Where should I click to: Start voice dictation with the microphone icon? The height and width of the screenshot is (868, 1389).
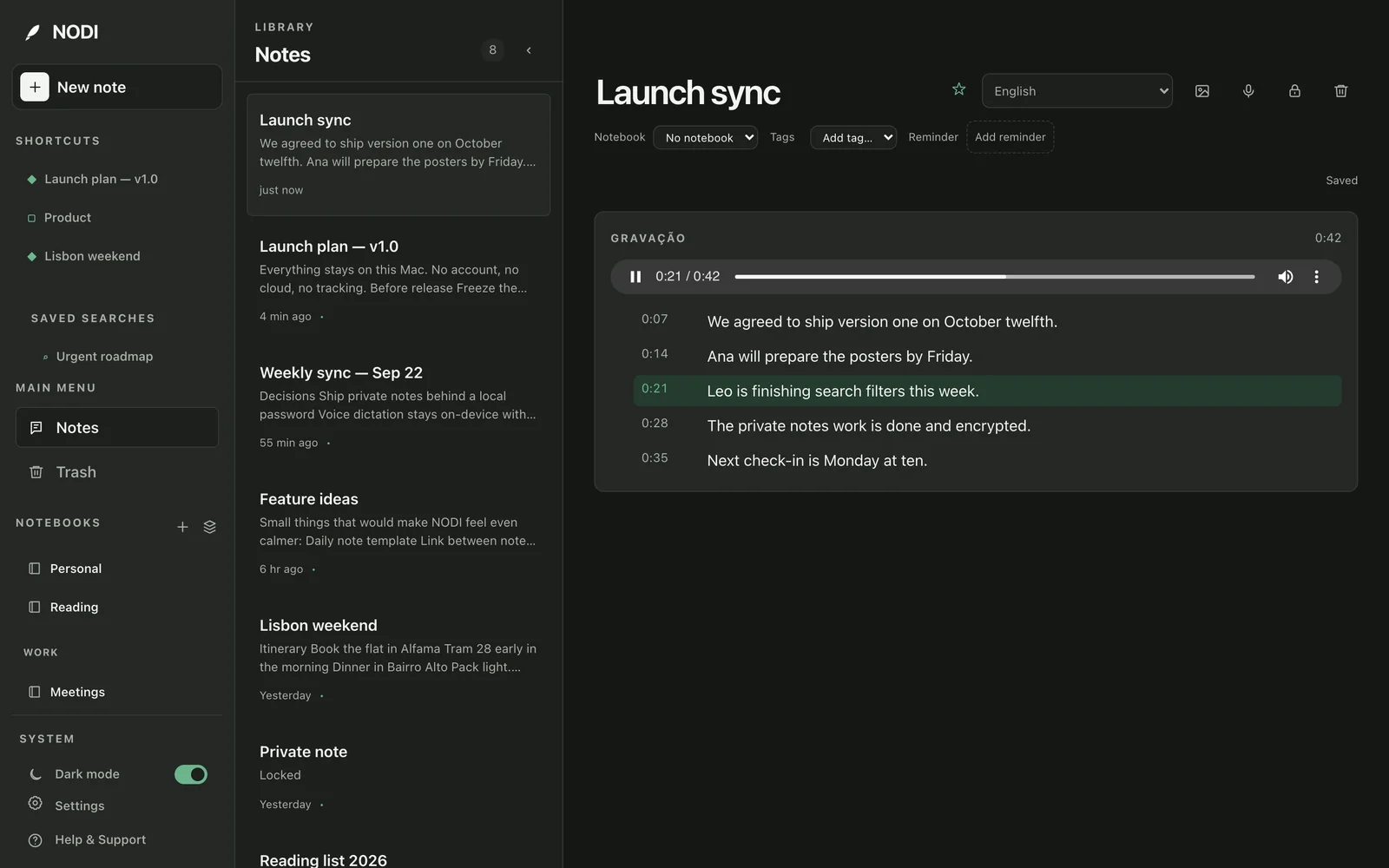point(1248,91)
